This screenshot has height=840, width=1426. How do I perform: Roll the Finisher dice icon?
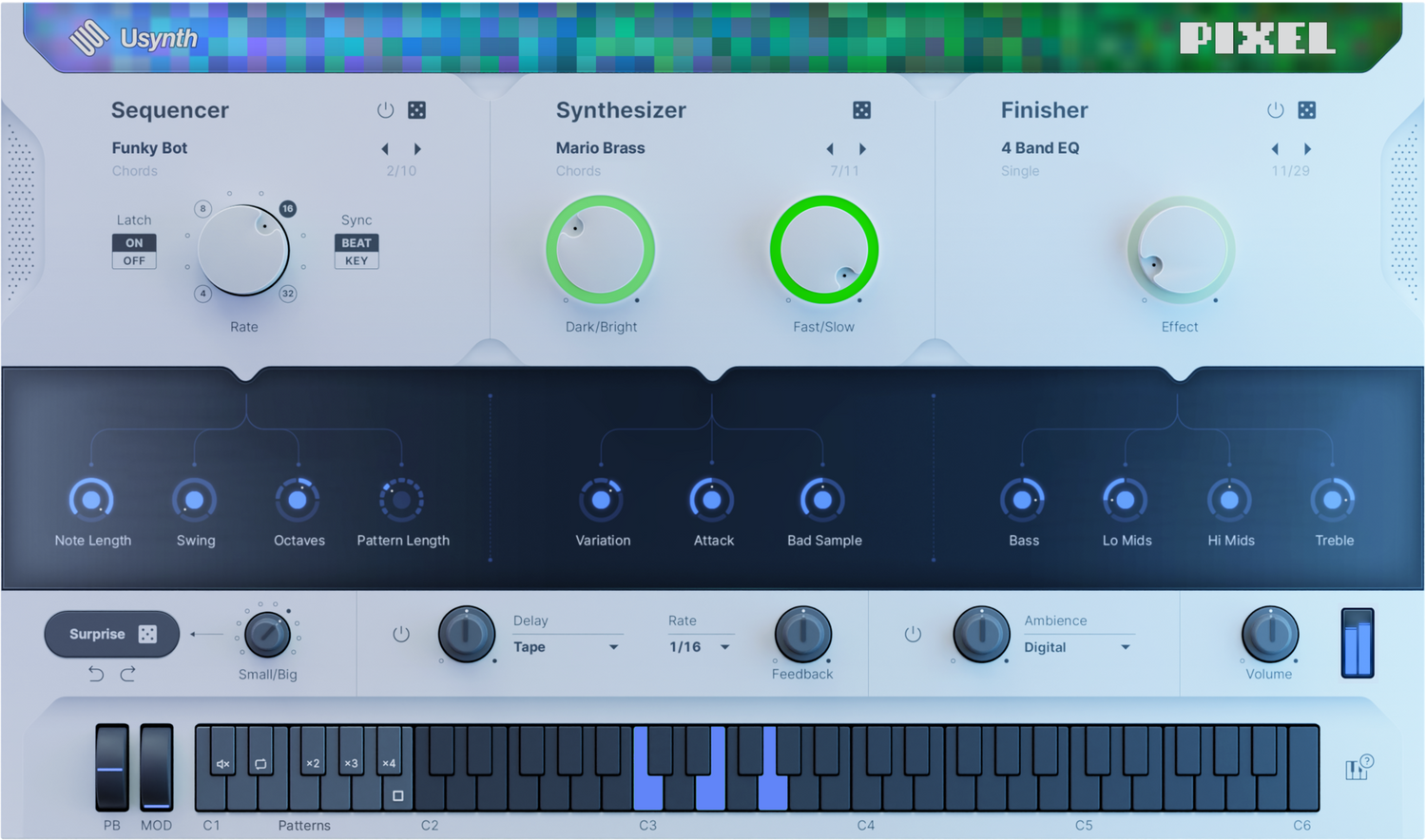(x=1306, y=109)
